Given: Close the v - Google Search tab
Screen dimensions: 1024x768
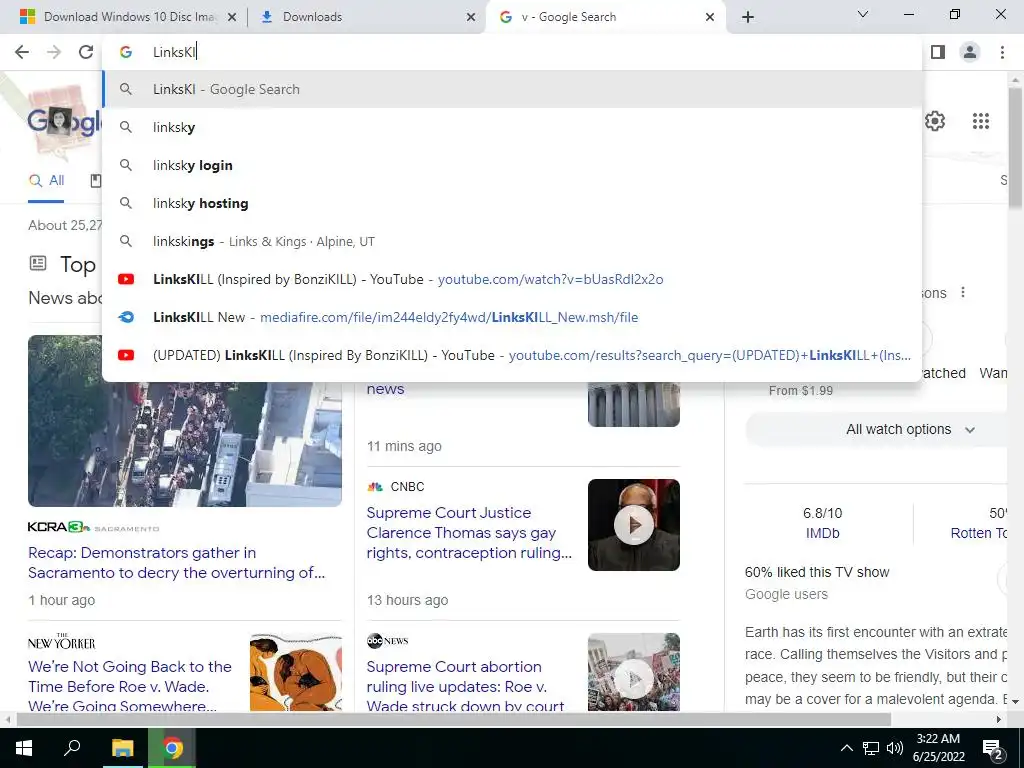Looking at the screenshot, I should (x=710, y=17).
